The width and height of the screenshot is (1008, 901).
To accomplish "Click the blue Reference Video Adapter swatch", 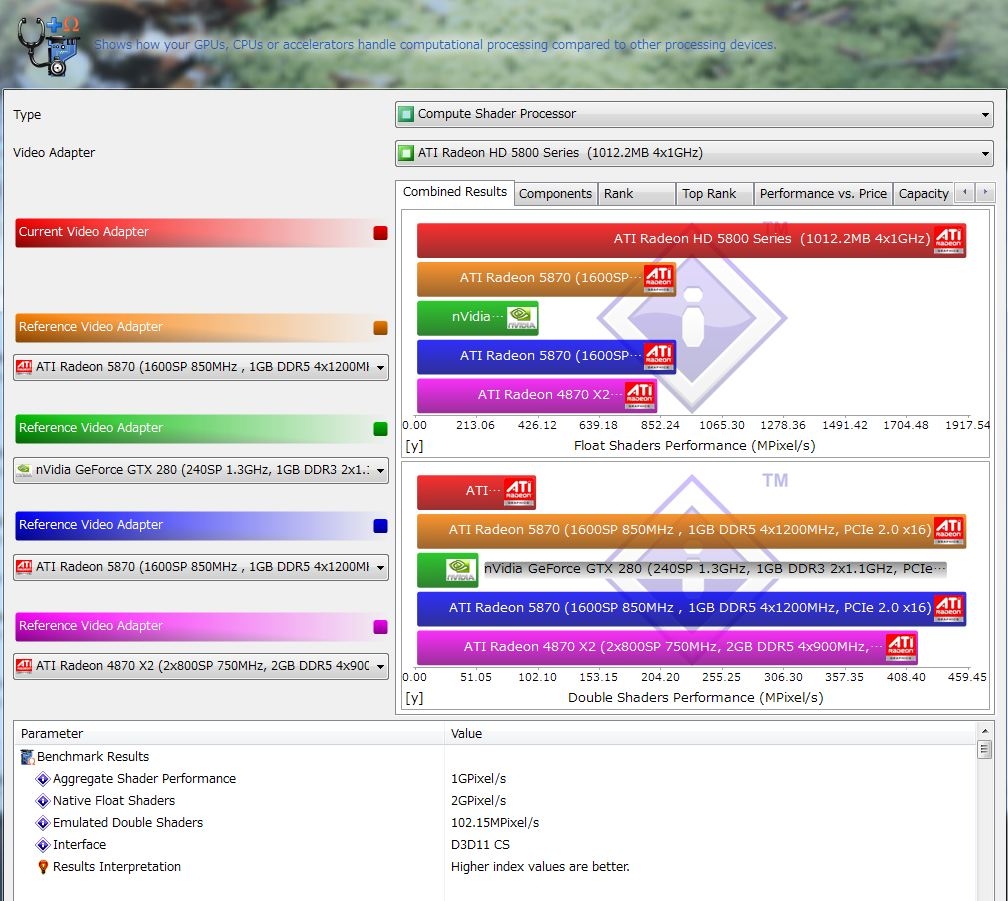I will coord(381,526).
